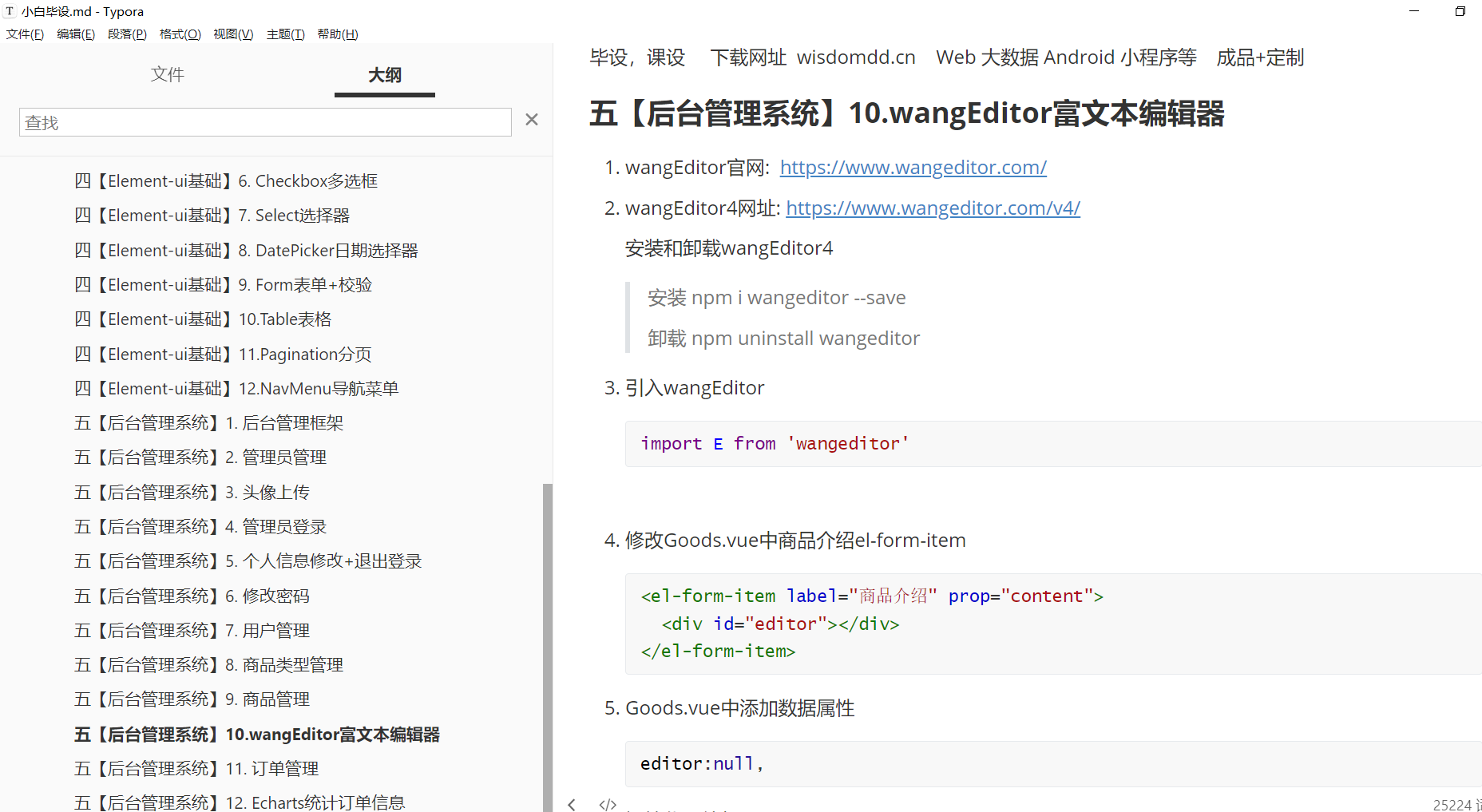Open the 主题(T) menu
The image size is (1482, 812).
coord(285,34)
